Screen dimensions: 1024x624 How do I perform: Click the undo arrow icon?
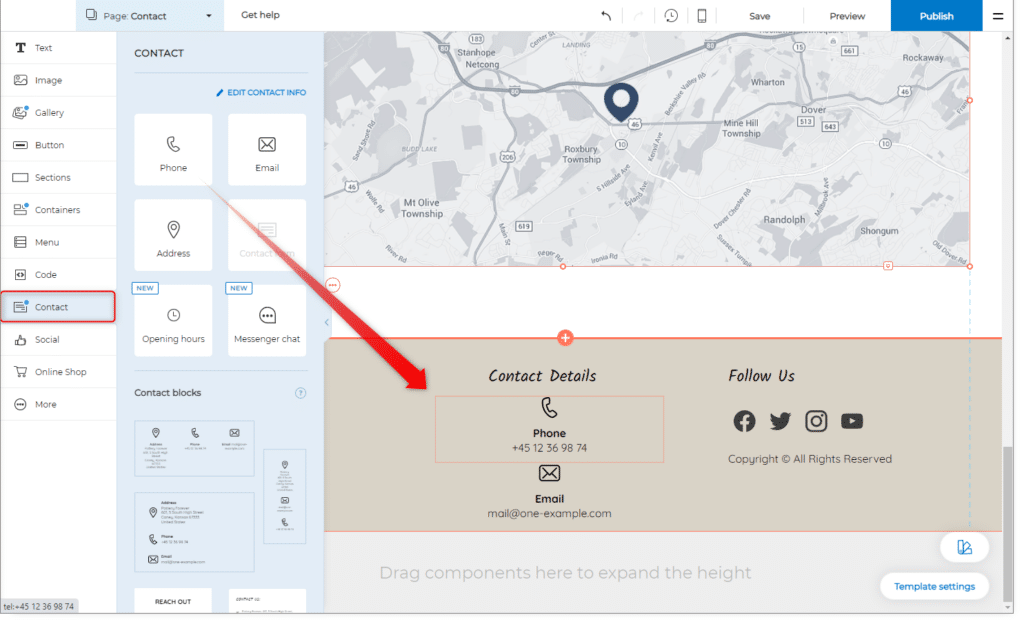click(x=606, y=16)
